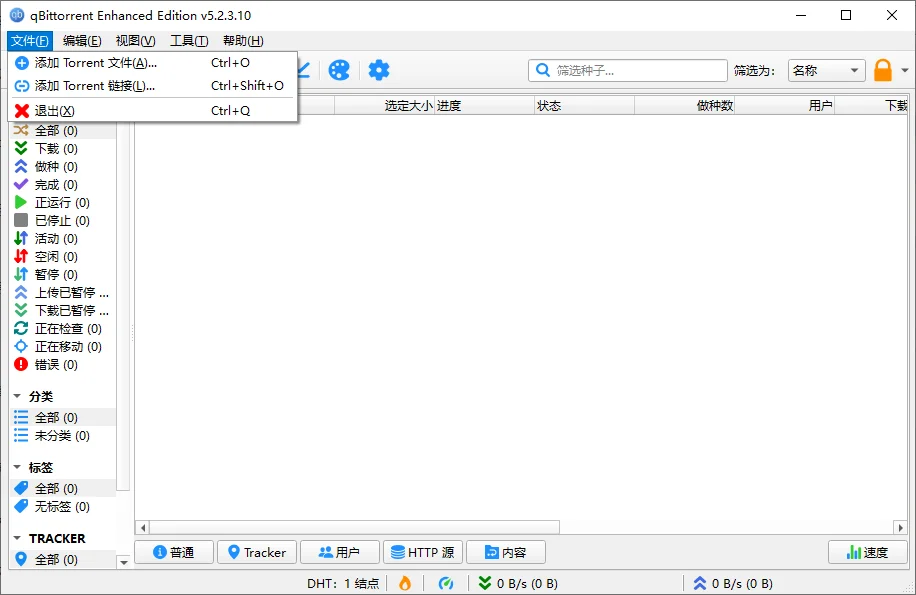
Task: Select the 下载 (0) status filter
Action: coord(63,148)
